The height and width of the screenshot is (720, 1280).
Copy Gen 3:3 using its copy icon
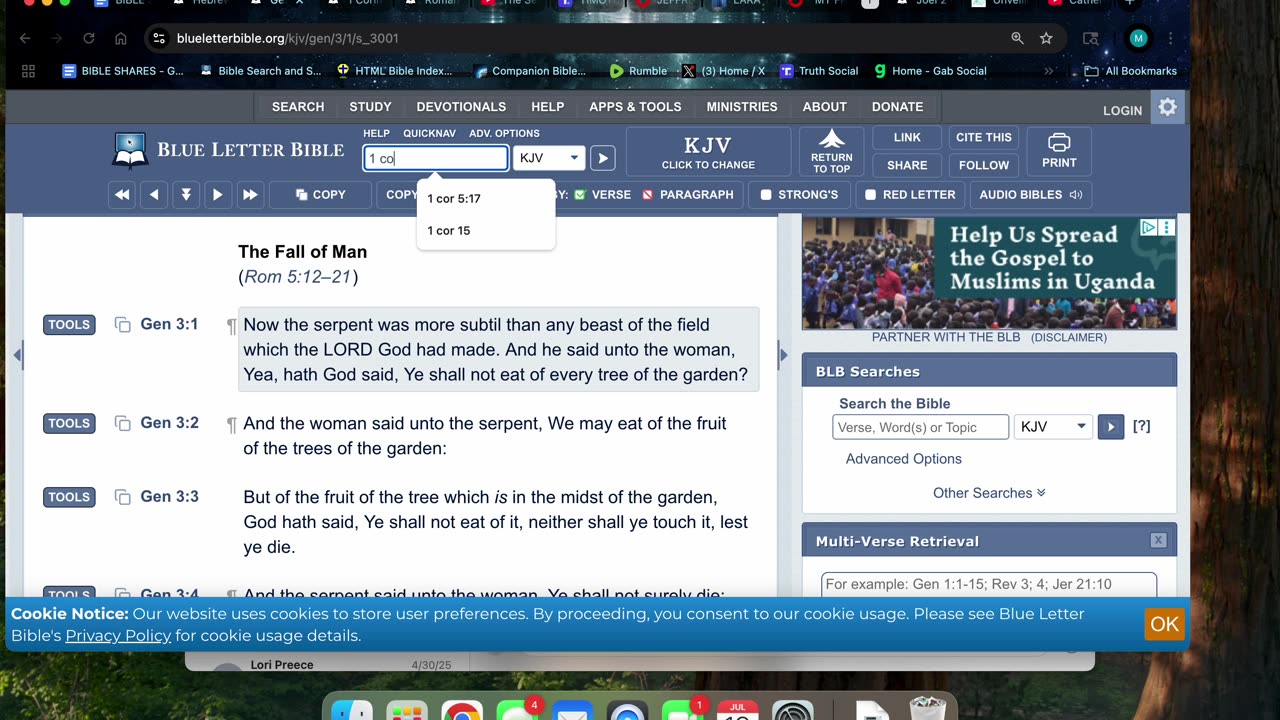coord(123,497)
